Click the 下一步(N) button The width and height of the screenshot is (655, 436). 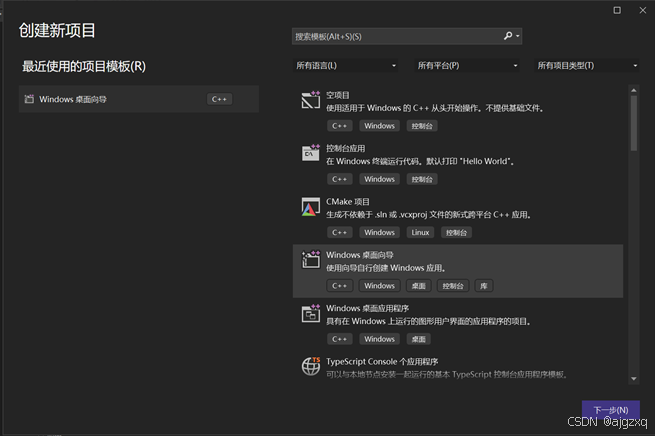click(x=611, y=410)
